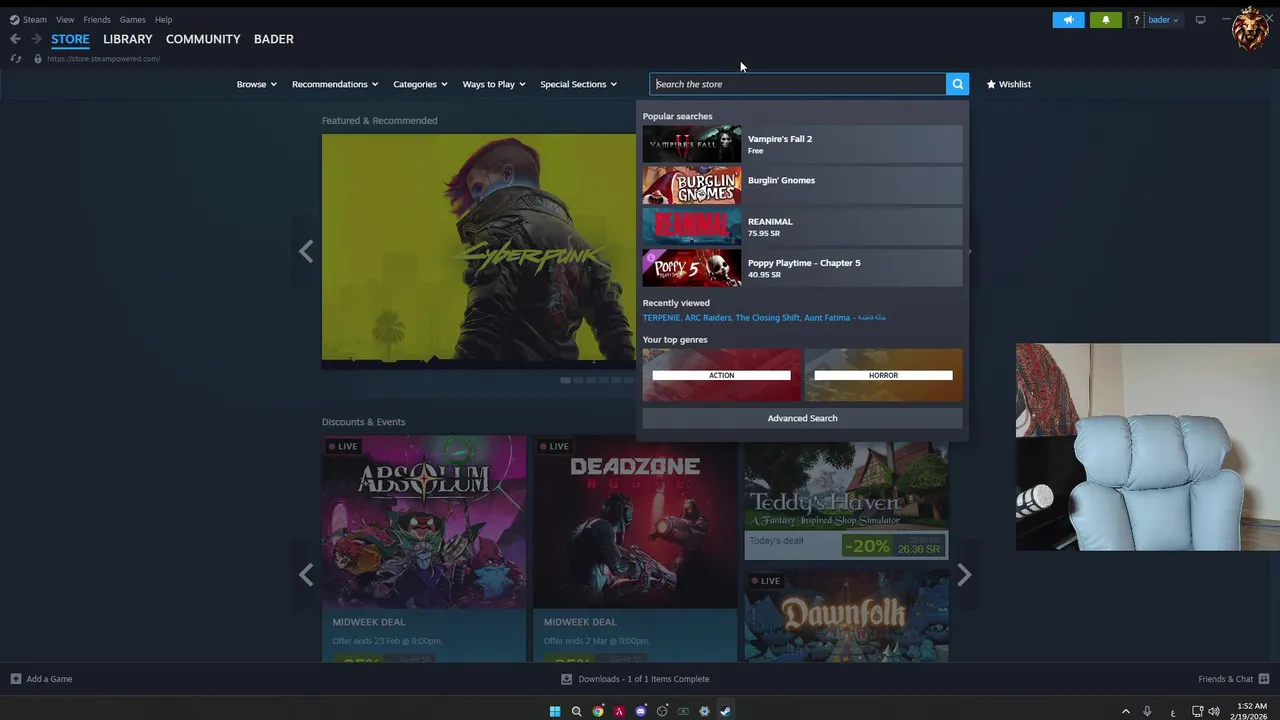Expand the Special Sections dropdown
This screenshot has width=1280, height=720.
point(579,84)
